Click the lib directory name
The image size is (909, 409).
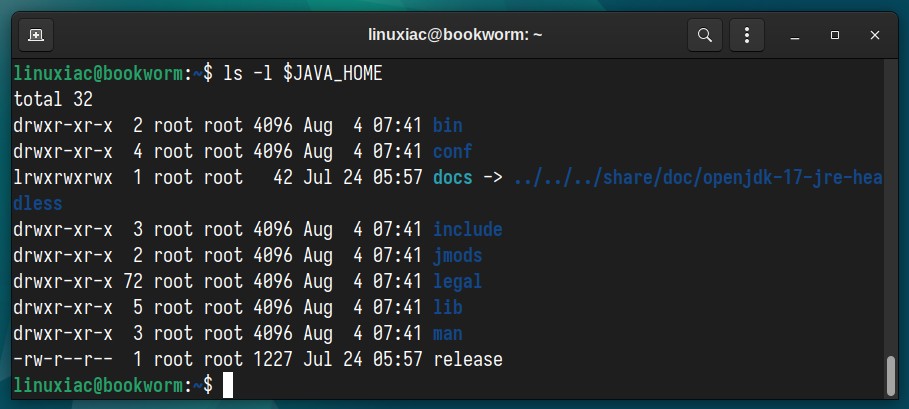point(448,307)
